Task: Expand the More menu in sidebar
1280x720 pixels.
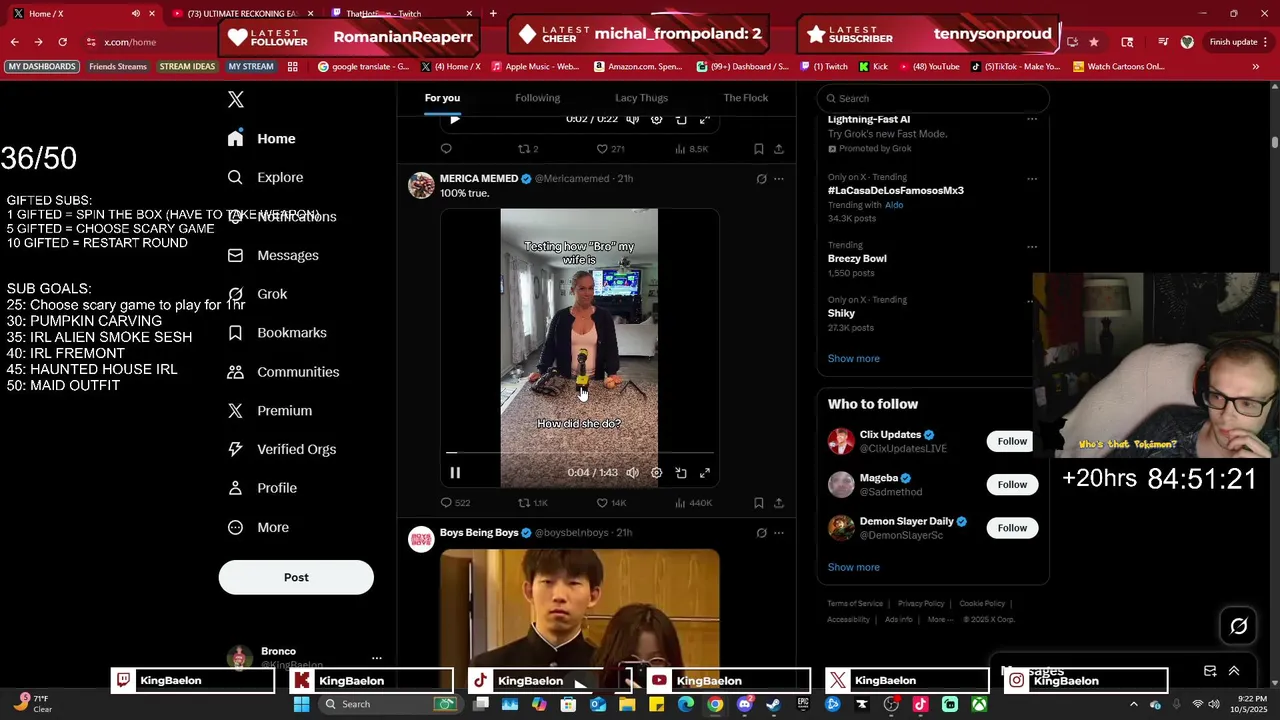Action: click(x=258, y=527)
